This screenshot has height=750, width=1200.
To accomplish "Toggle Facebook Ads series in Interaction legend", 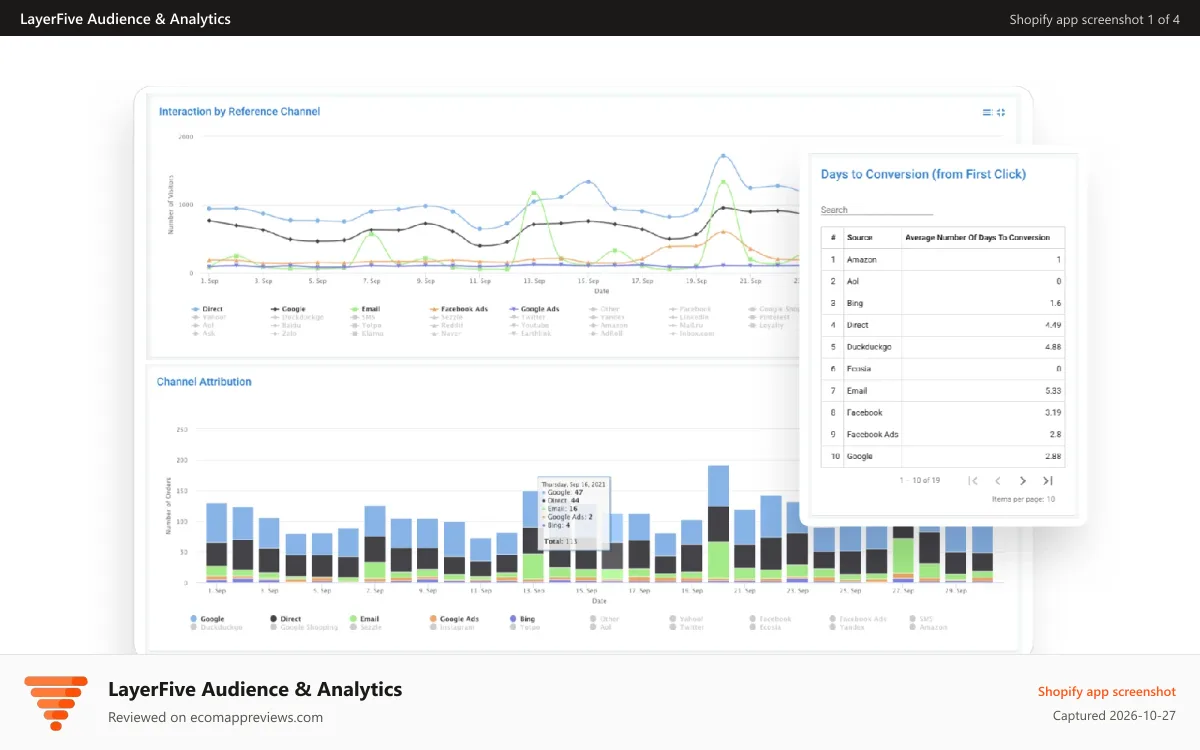I will coord(458,309).
